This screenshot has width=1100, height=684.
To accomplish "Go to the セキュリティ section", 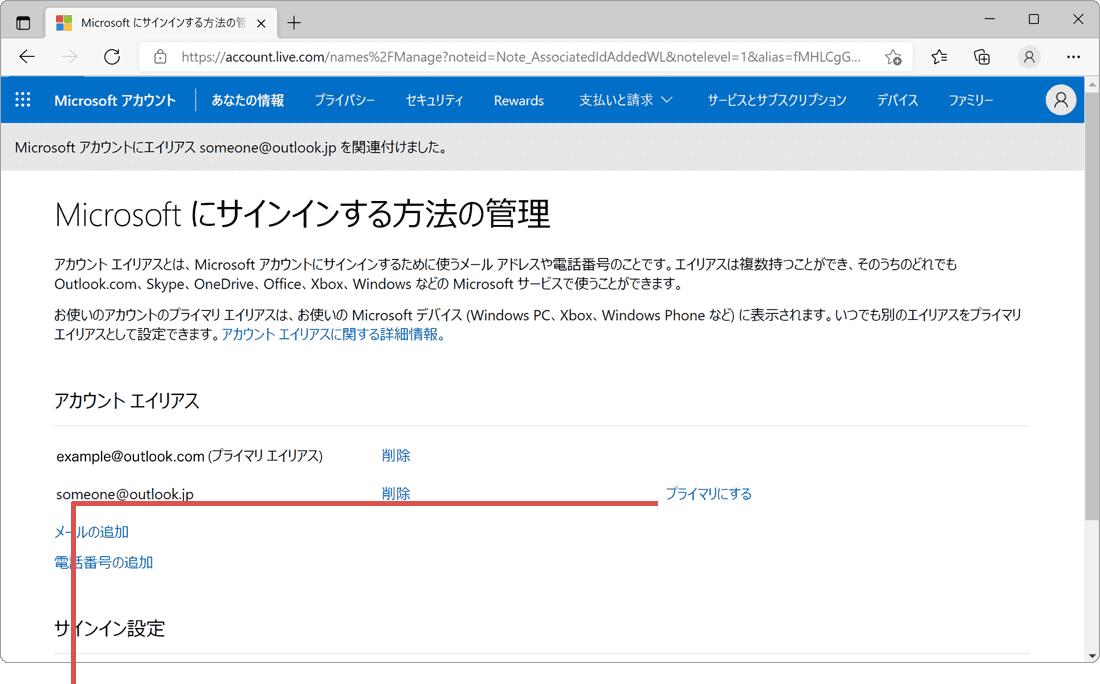I will point(434,100).
